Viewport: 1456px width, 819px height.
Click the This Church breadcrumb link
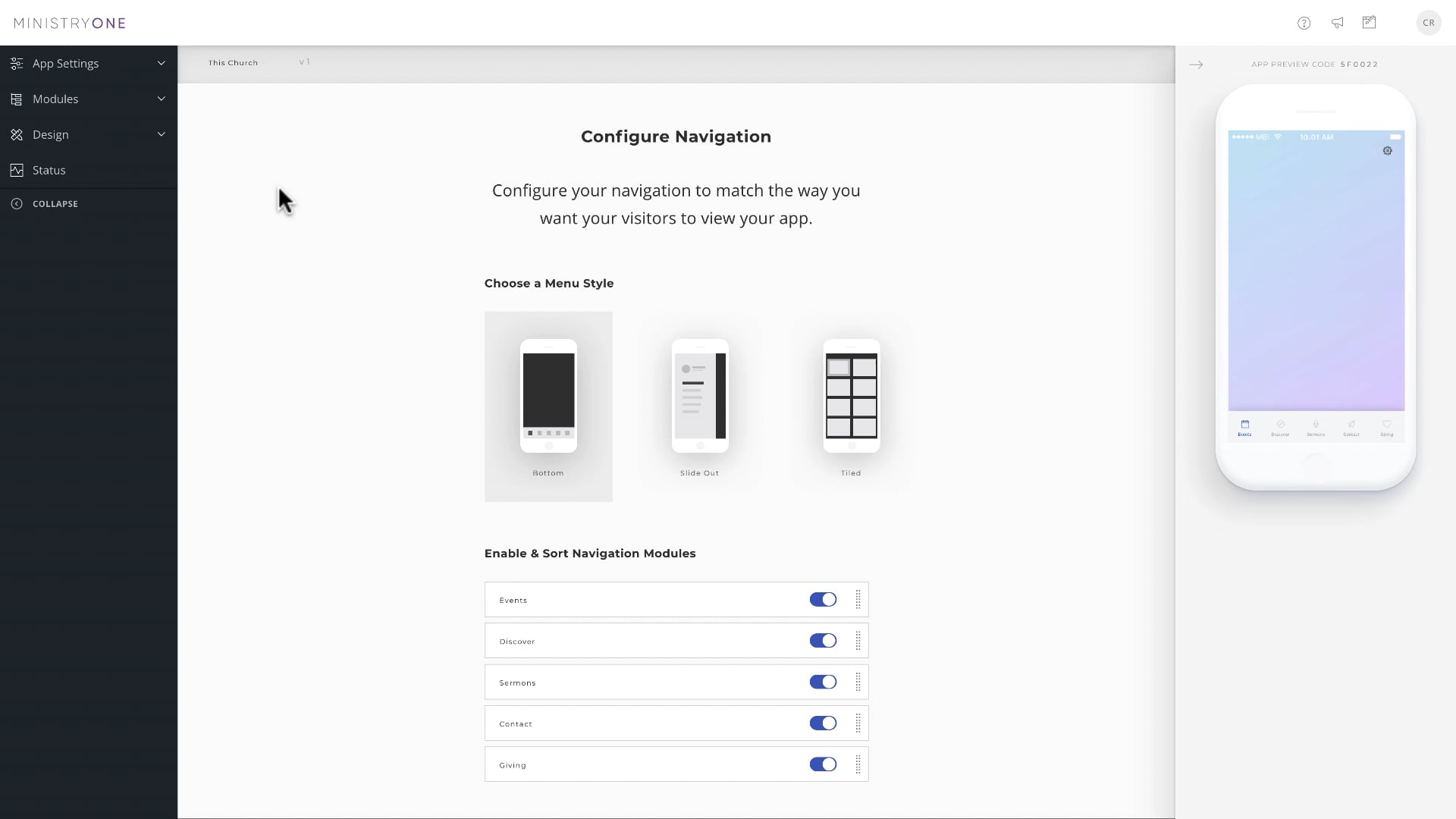(233, 62)
